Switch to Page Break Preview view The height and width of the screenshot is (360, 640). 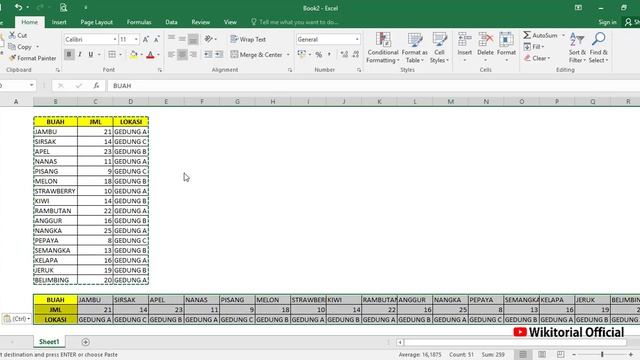[x=561, y=354]
